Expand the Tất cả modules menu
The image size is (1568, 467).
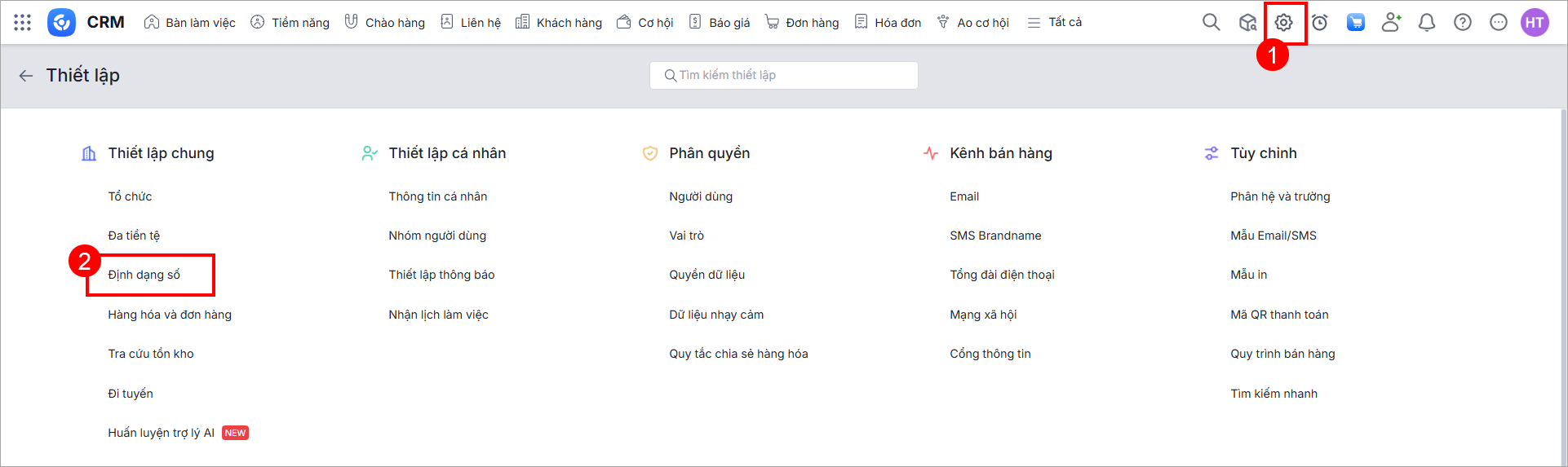1055,23
